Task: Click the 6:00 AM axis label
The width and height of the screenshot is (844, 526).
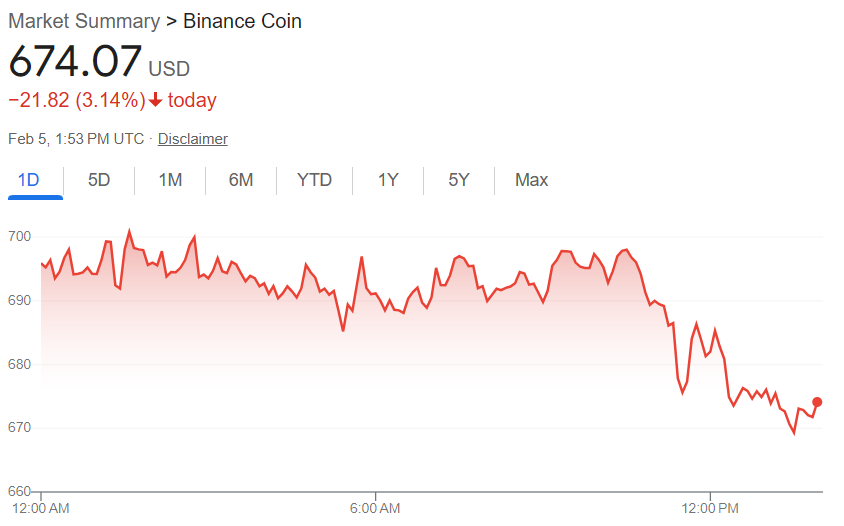Action: pos(376,509)
